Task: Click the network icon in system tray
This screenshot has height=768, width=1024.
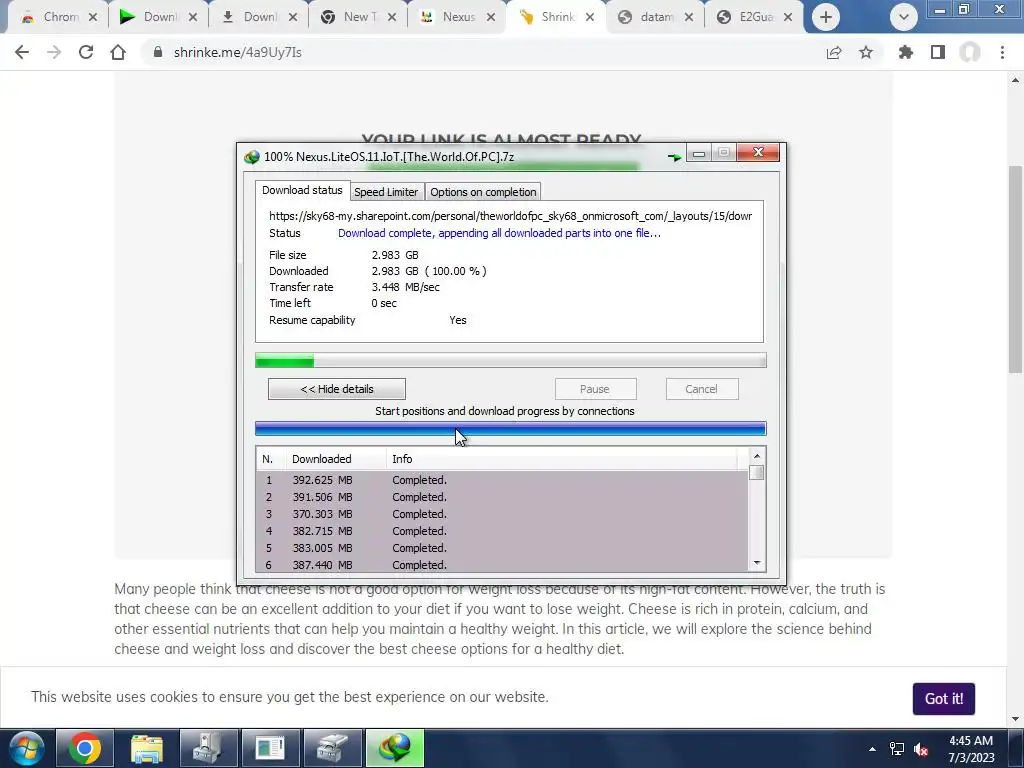Action: [x=897, y=749]
